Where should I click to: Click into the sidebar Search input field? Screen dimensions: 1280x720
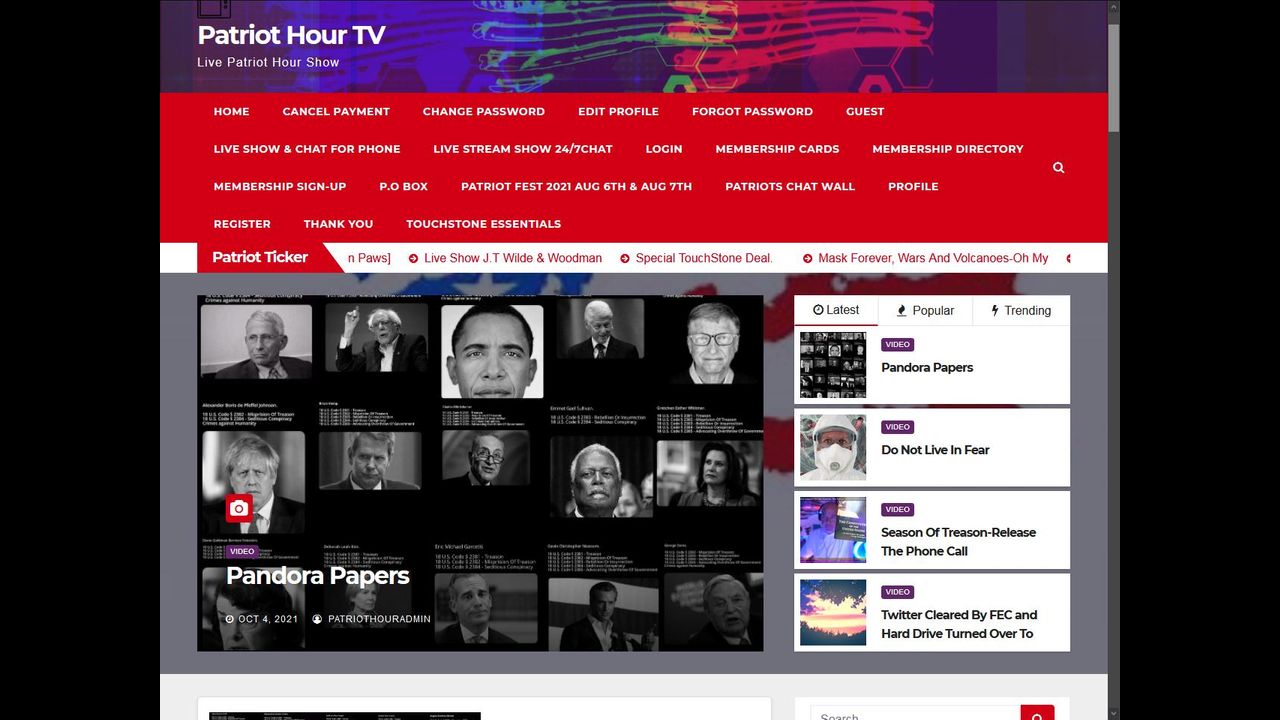[914, 714]
